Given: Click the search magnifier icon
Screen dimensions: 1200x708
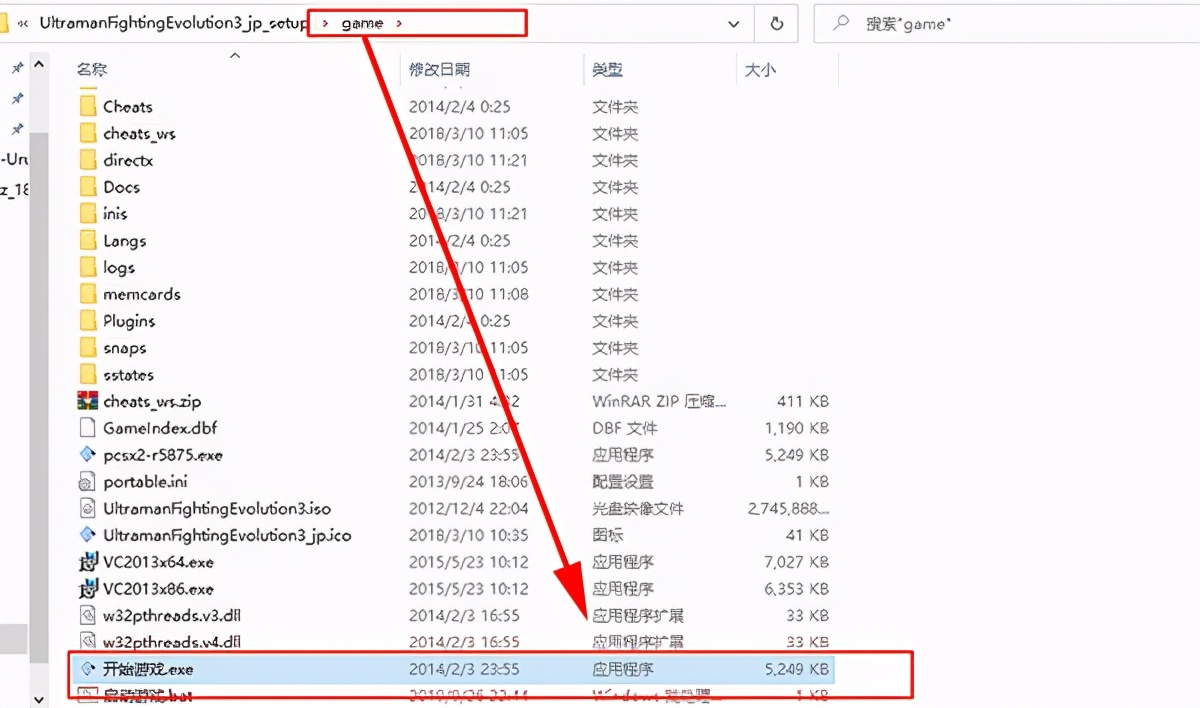Looking at the screenshot, I should (x=842, y=23).
